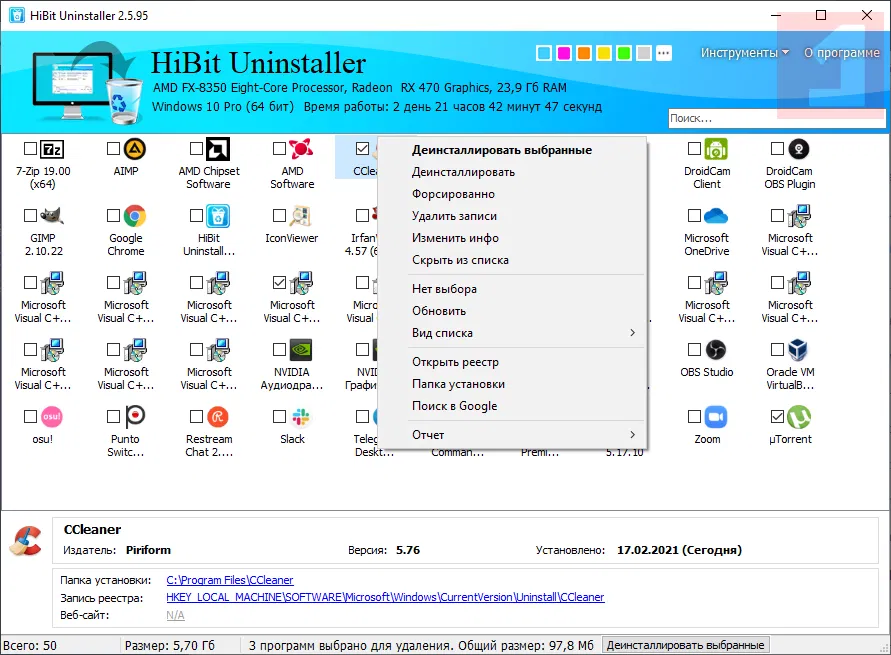Click the Oracle VM VirtualBox icon
Image resolution: width=891 pixels, height=655 pixels.
point(798,350)
